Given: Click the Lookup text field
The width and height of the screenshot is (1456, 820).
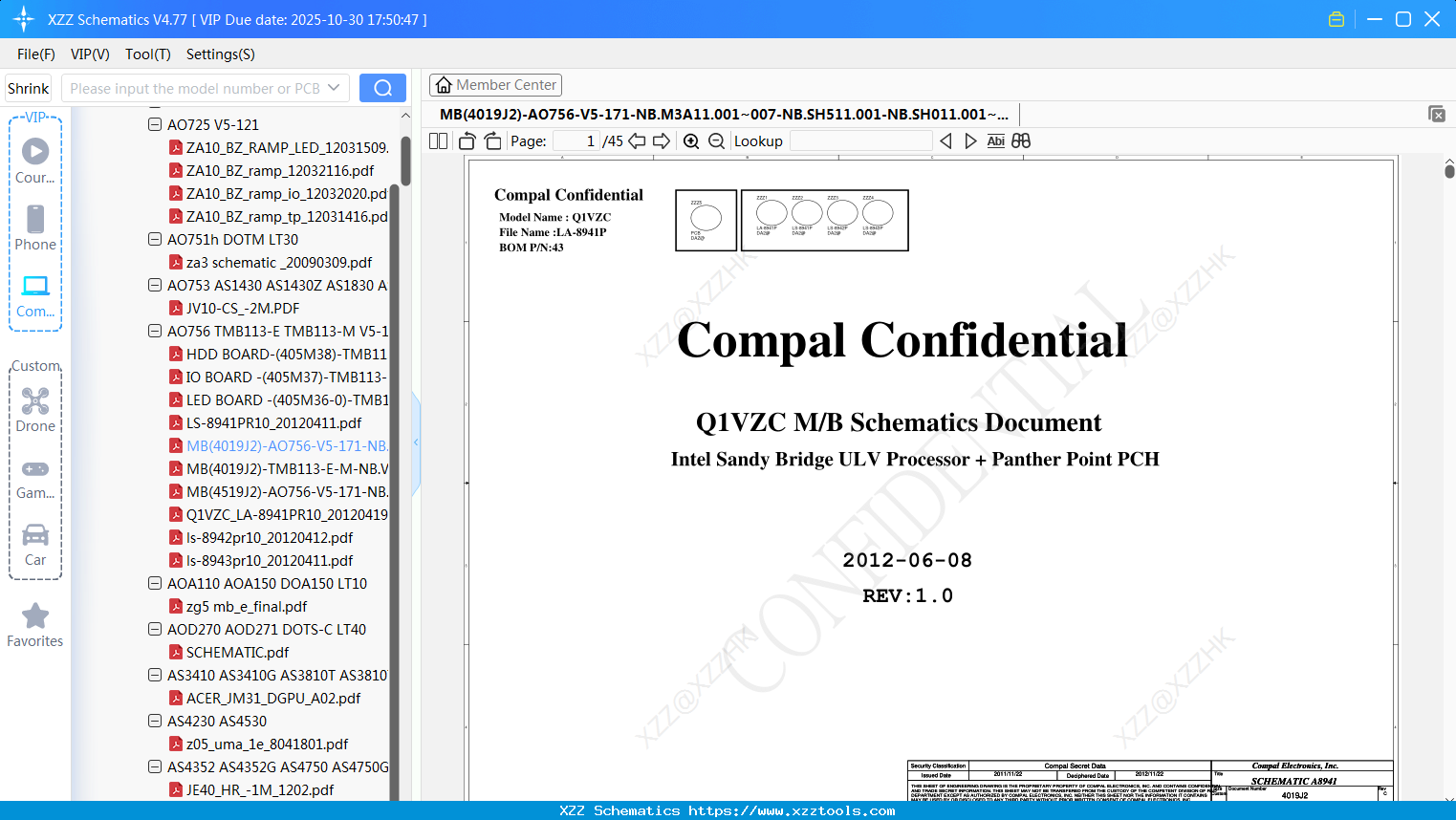Looking at the screenshot, I should tap(861, 141).
